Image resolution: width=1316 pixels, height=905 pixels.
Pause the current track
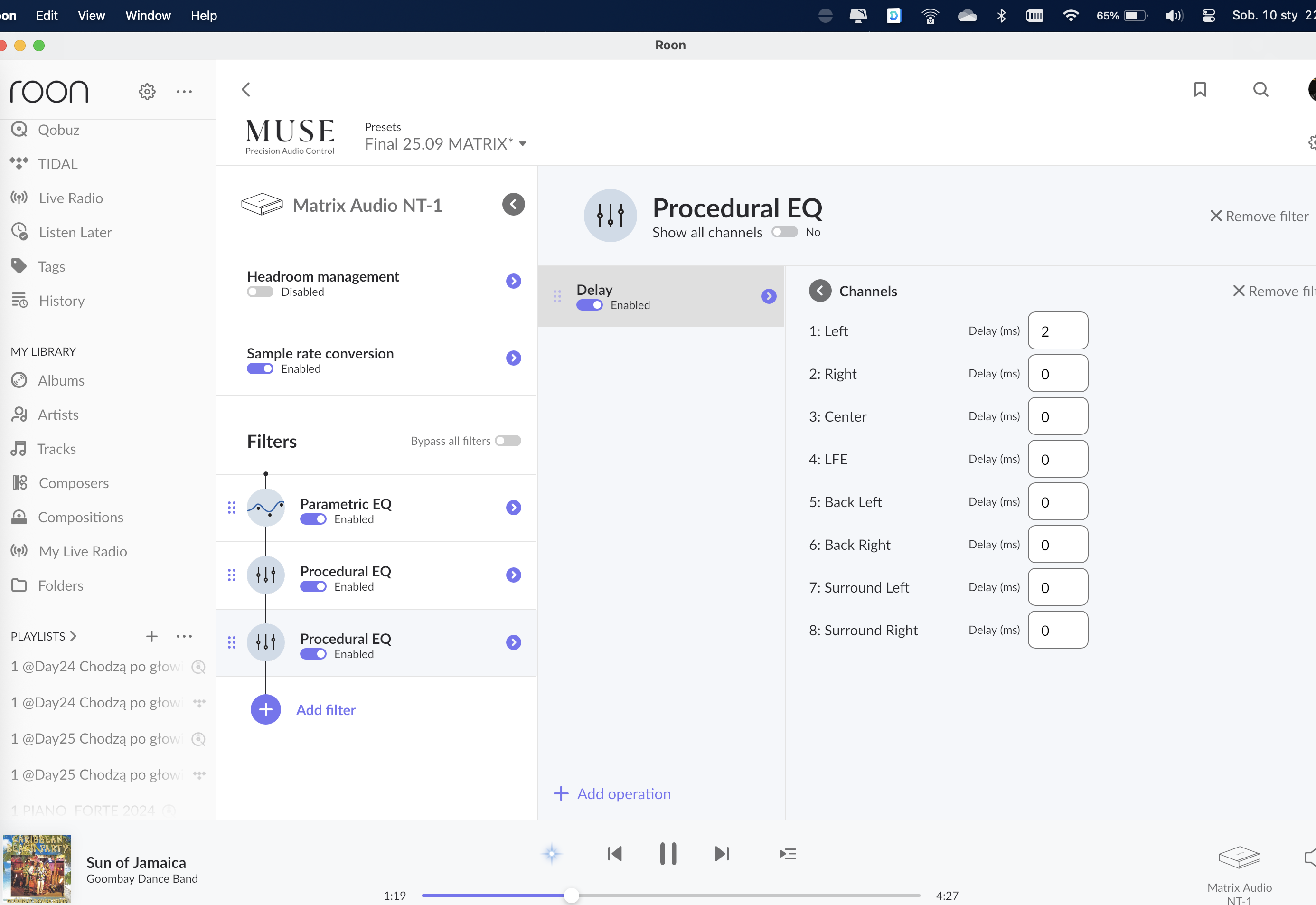click(x=668, y=853)
